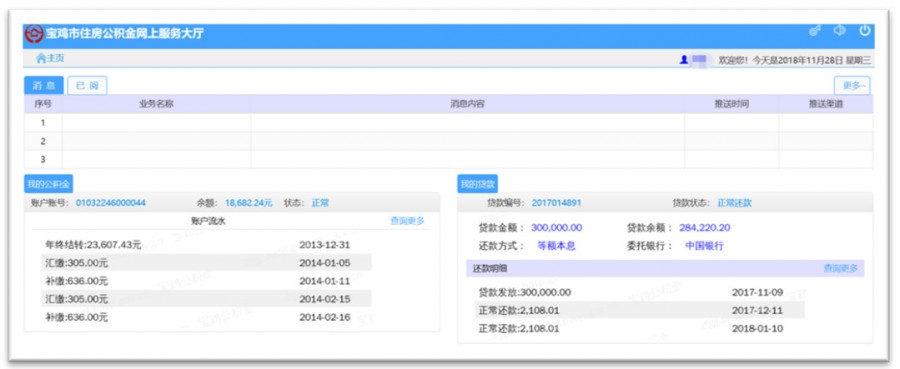
Task: Select loan number 2017014891
Action: click(x=556, y=203)
